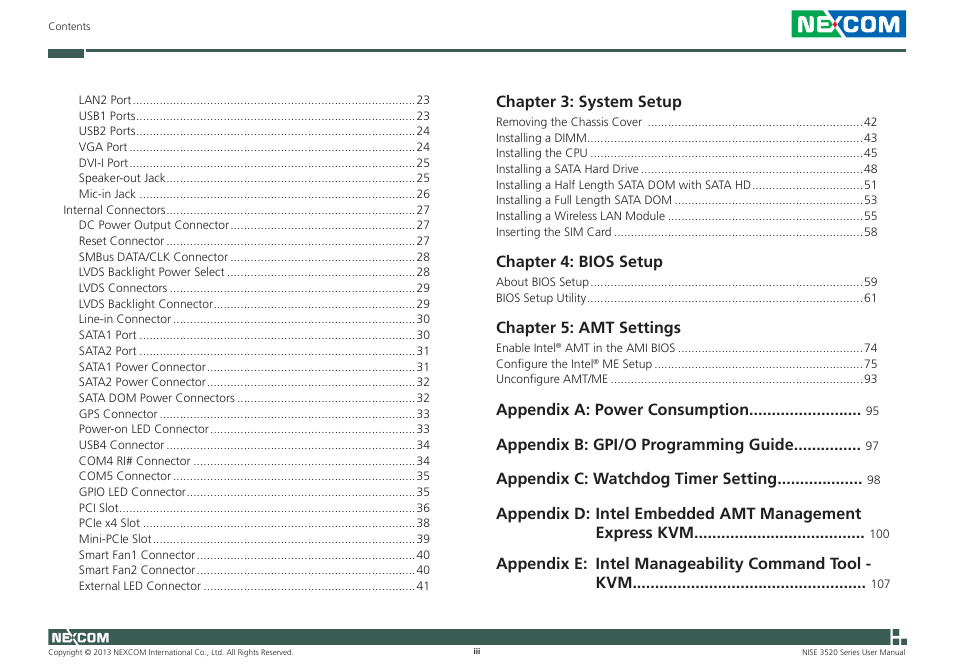Screen dimensions: 954x672
Task: Open SMBus DATA/CLK Connector entry
Action: tap(254, 257)
